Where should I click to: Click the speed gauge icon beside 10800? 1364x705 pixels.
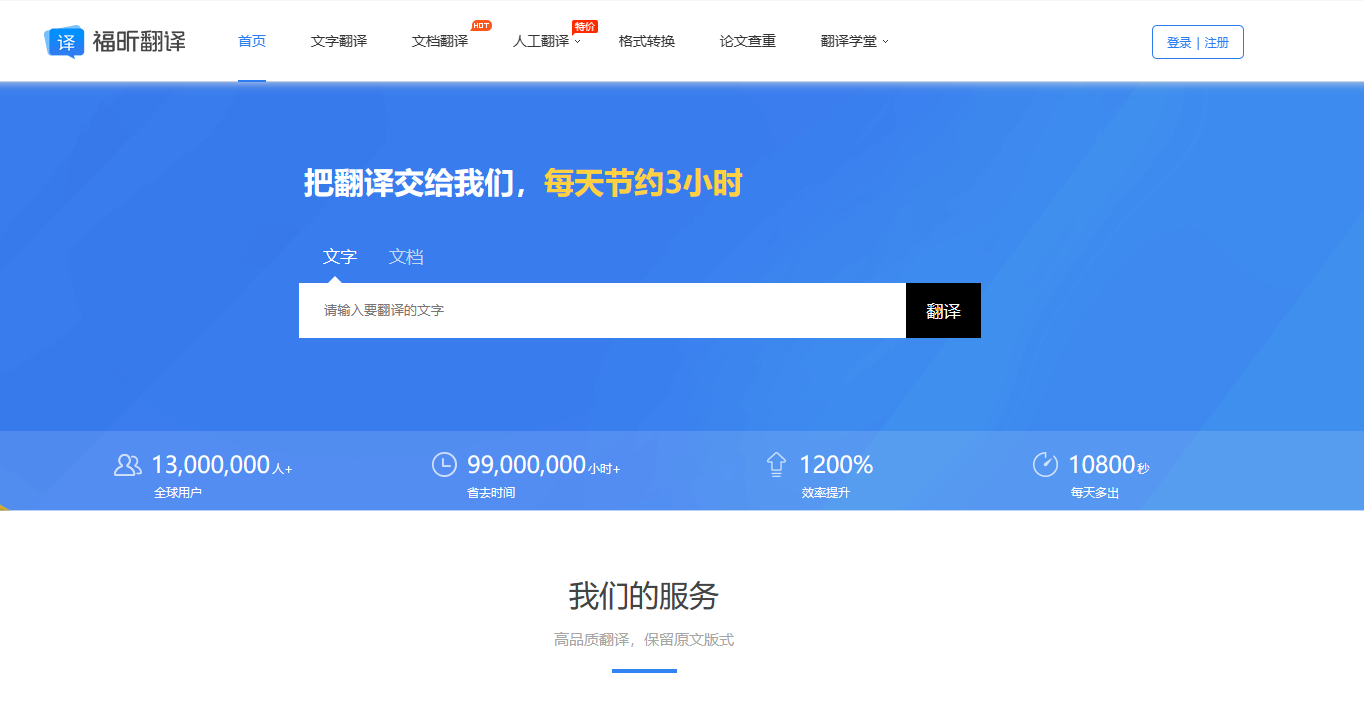pos(1045,464)
